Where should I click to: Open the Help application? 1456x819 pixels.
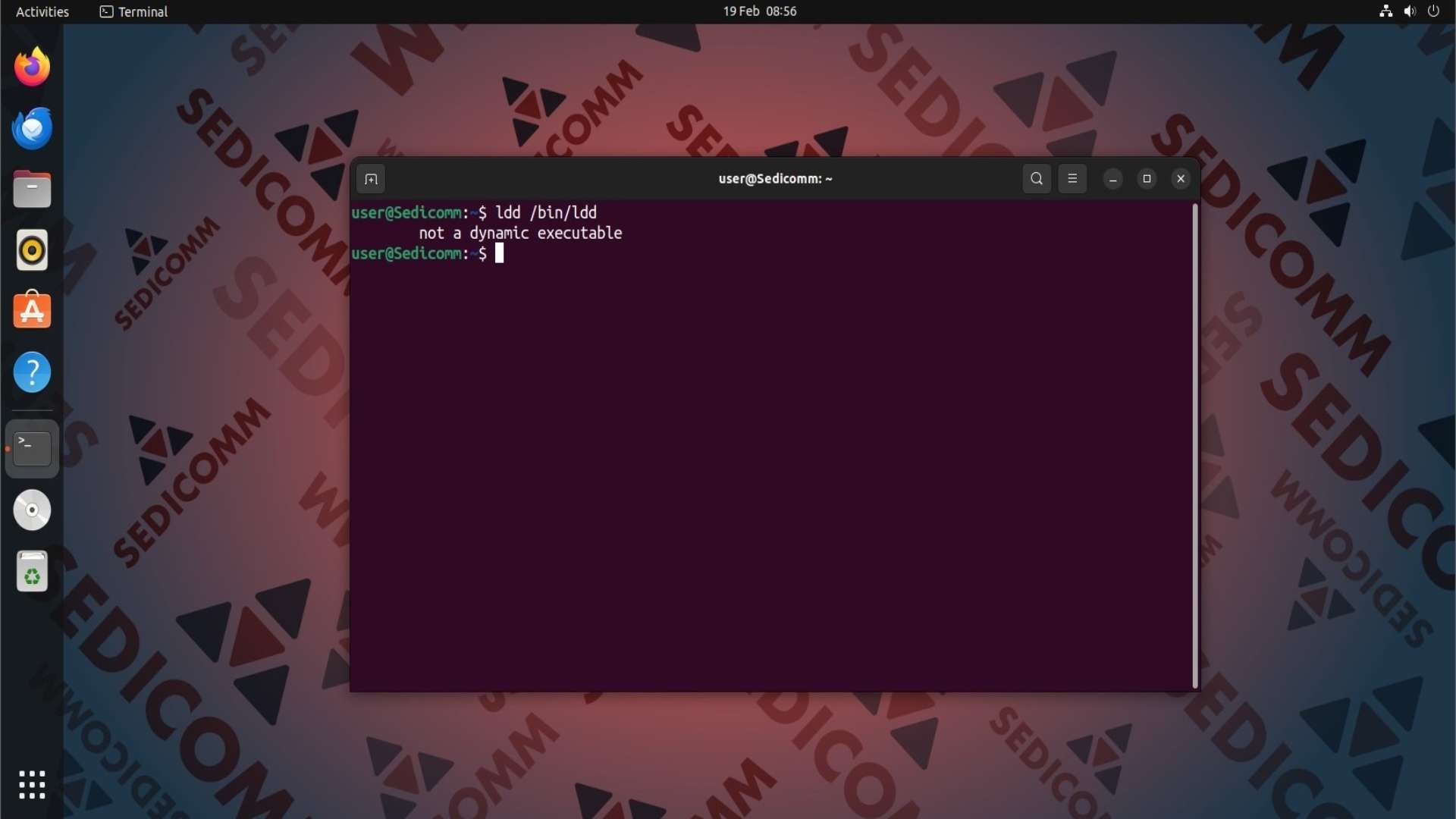32,372
